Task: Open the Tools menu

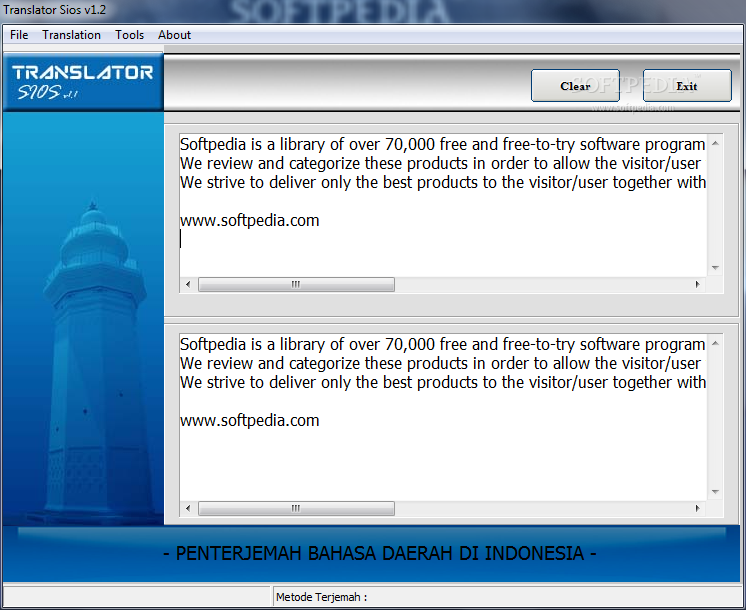Action: click(x=129, y=35)
